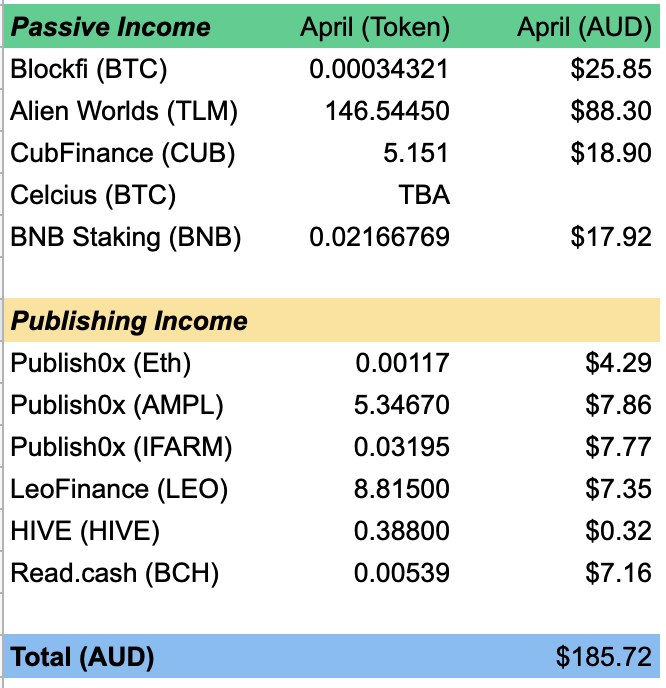Select the 'BNB Staking (BNB)' cell
This screenshot has height=688, width=666.
point(125,237)
